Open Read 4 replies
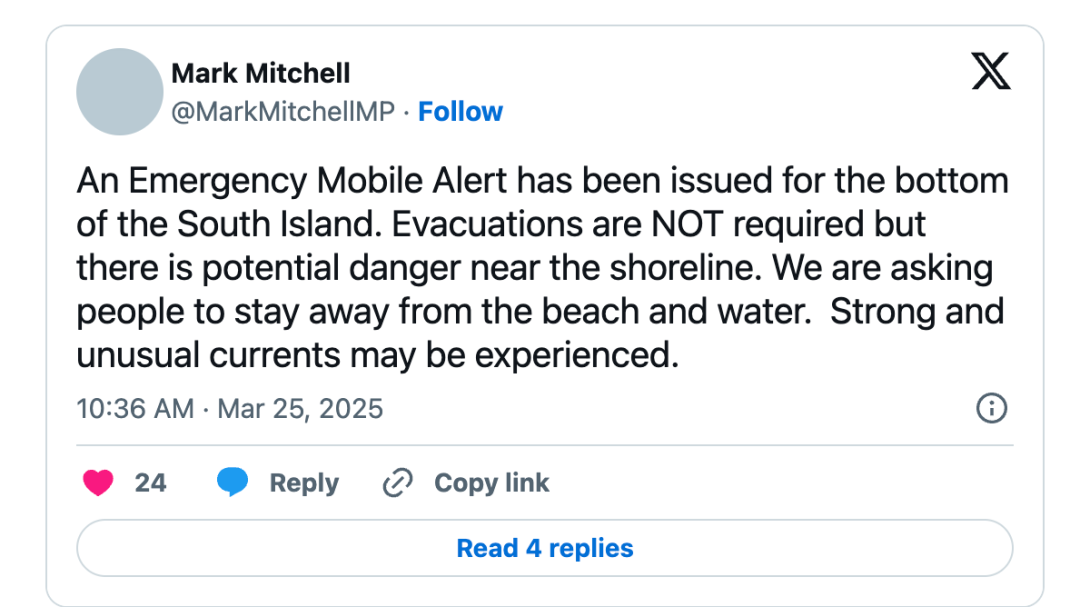The height and width of the screenshot is (607, 1080). click(545, 548)
